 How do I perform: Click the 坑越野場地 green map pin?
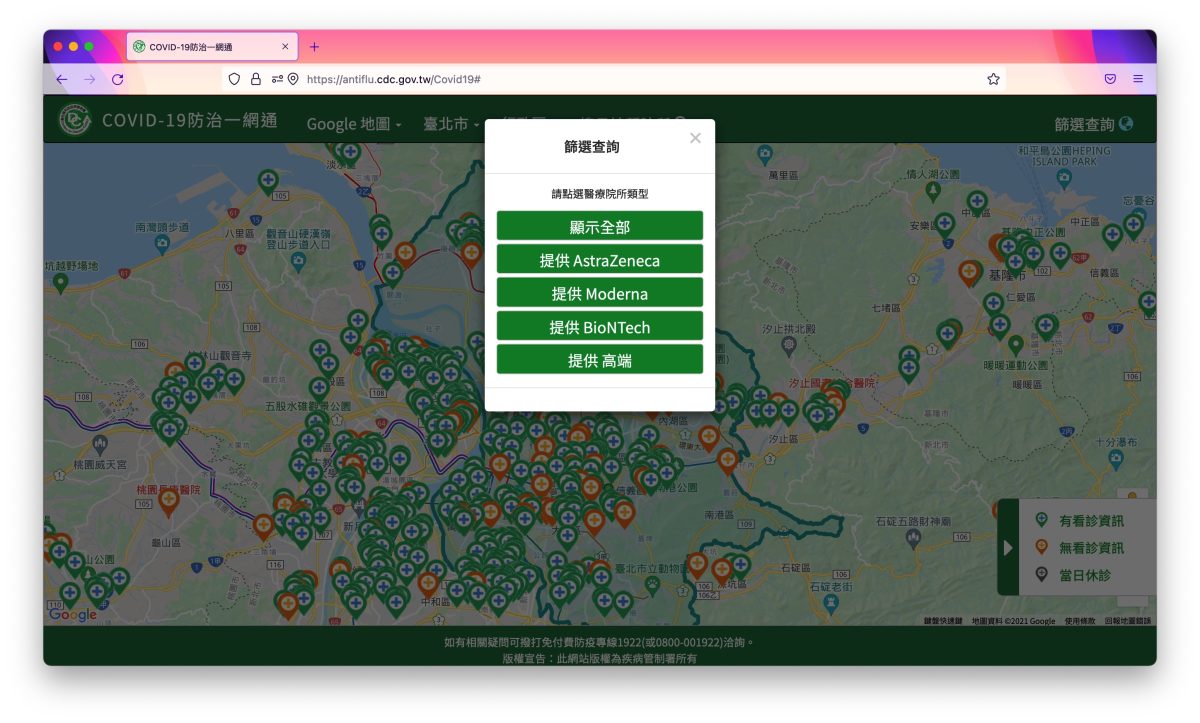coord(61,283)
